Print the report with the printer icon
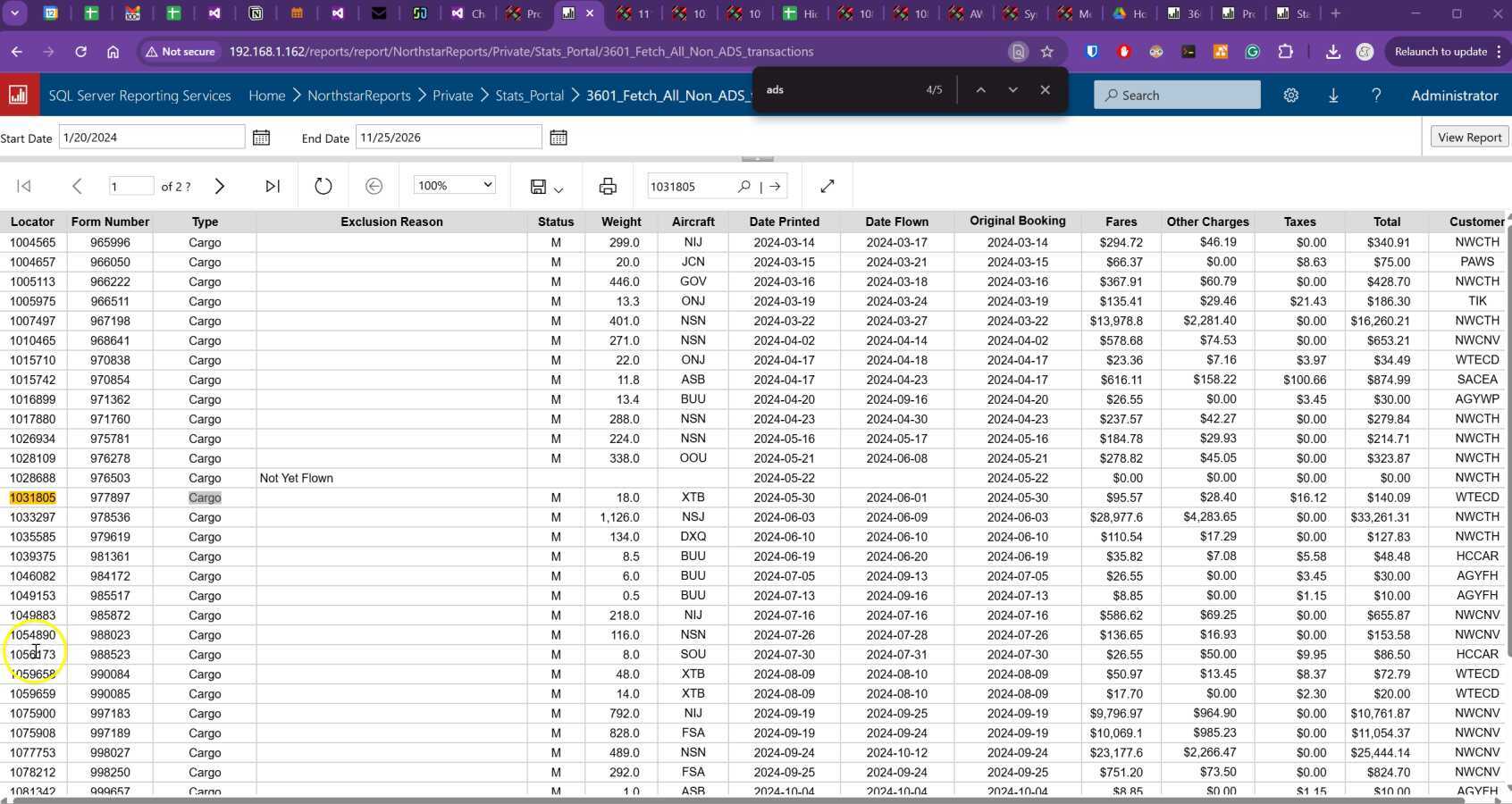 608,186
